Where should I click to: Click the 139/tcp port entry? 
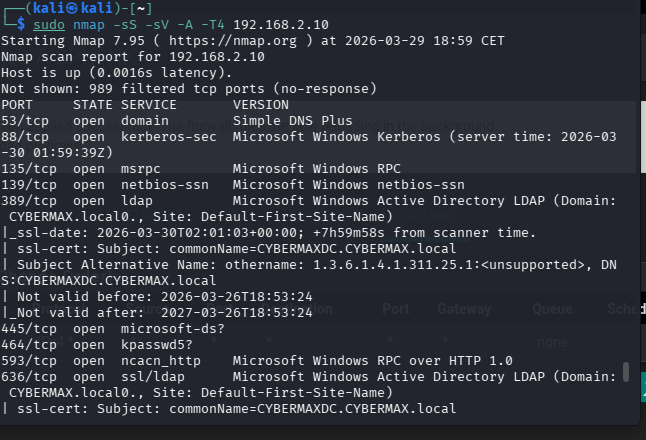click(x=29, y=184)
